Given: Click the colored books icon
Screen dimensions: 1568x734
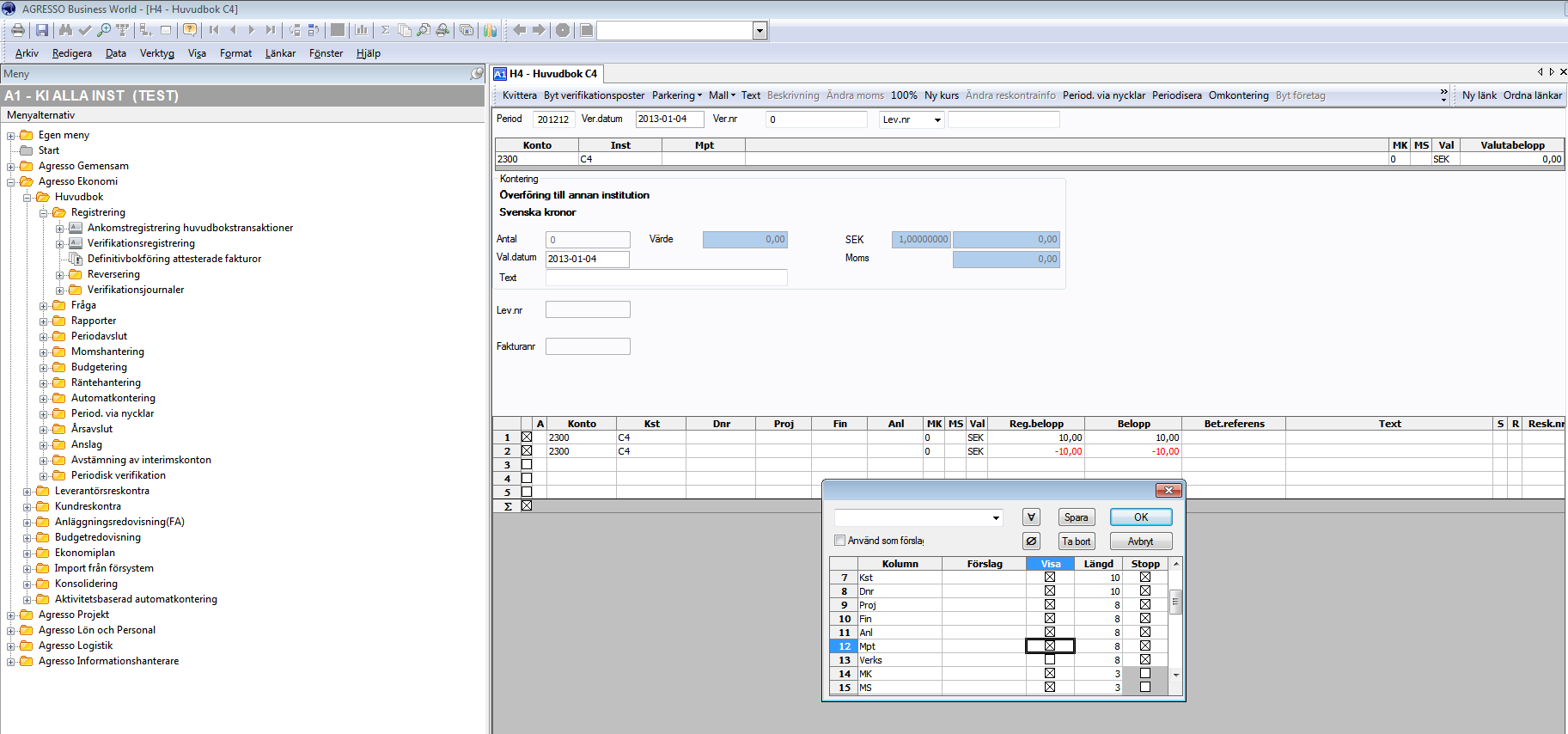Looking at the screenshot, I should [x=491, y=30].
